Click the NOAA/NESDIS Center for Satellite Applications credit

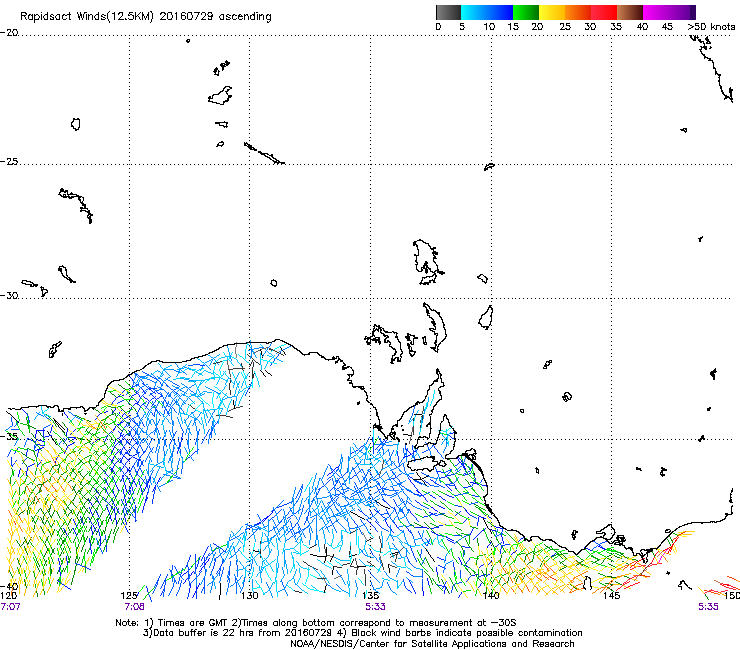click(432, 644)
